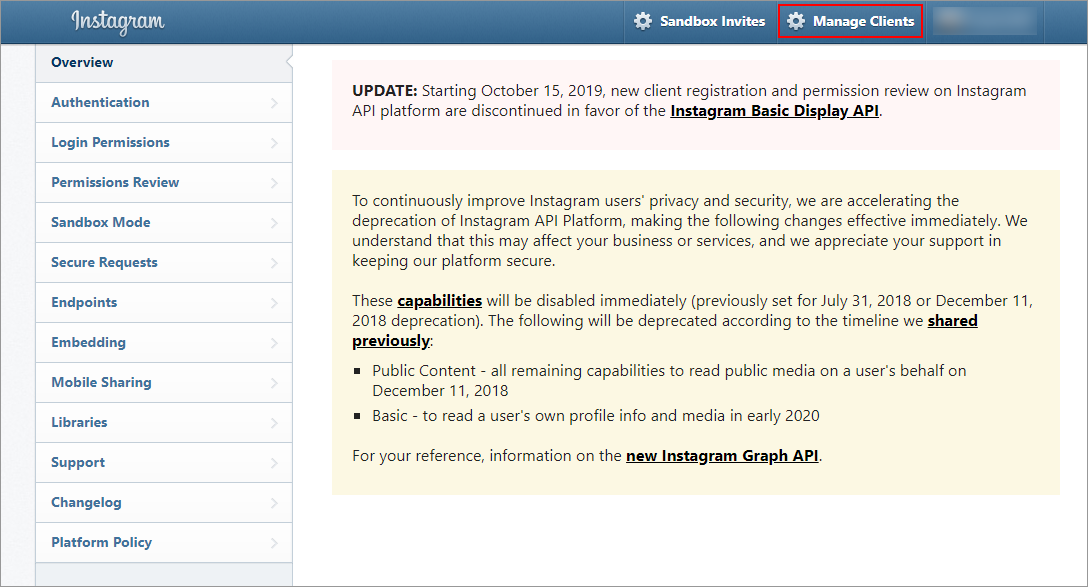Go to Login Permissions
The height and width of the screenshot is (587, 1088).
[x=164, y=142]
